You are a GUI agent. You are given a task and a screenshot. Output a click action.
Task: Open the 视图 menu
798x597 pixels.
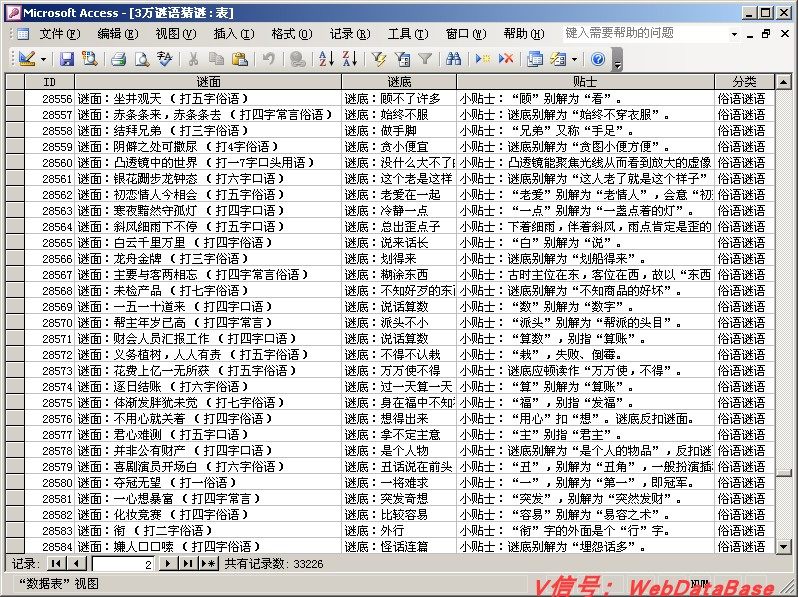176,34
